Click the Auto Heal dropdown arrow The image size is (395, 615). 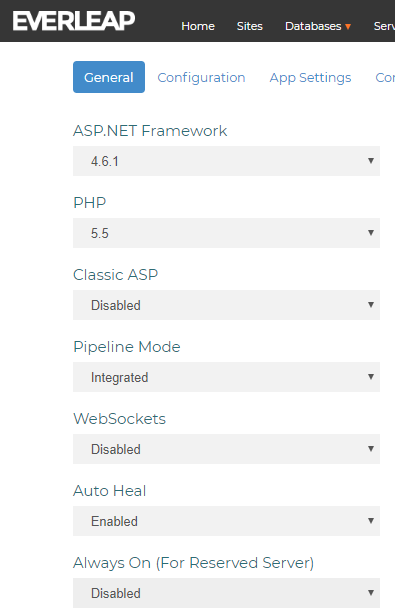371,520
